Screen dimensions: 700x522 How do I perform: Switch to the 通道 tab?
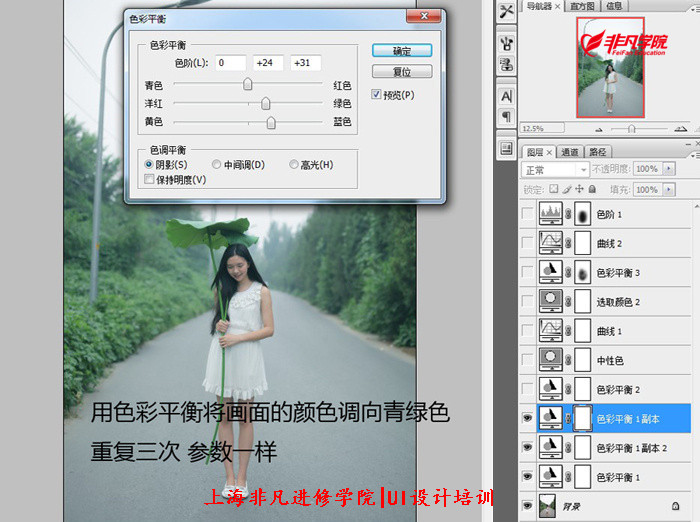click(x=569, y=153)
